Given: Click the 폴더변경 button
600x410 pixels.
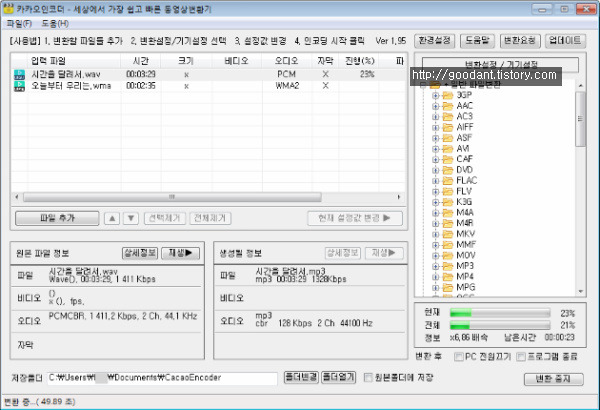Looking at the screenshot, I should 301,377.
